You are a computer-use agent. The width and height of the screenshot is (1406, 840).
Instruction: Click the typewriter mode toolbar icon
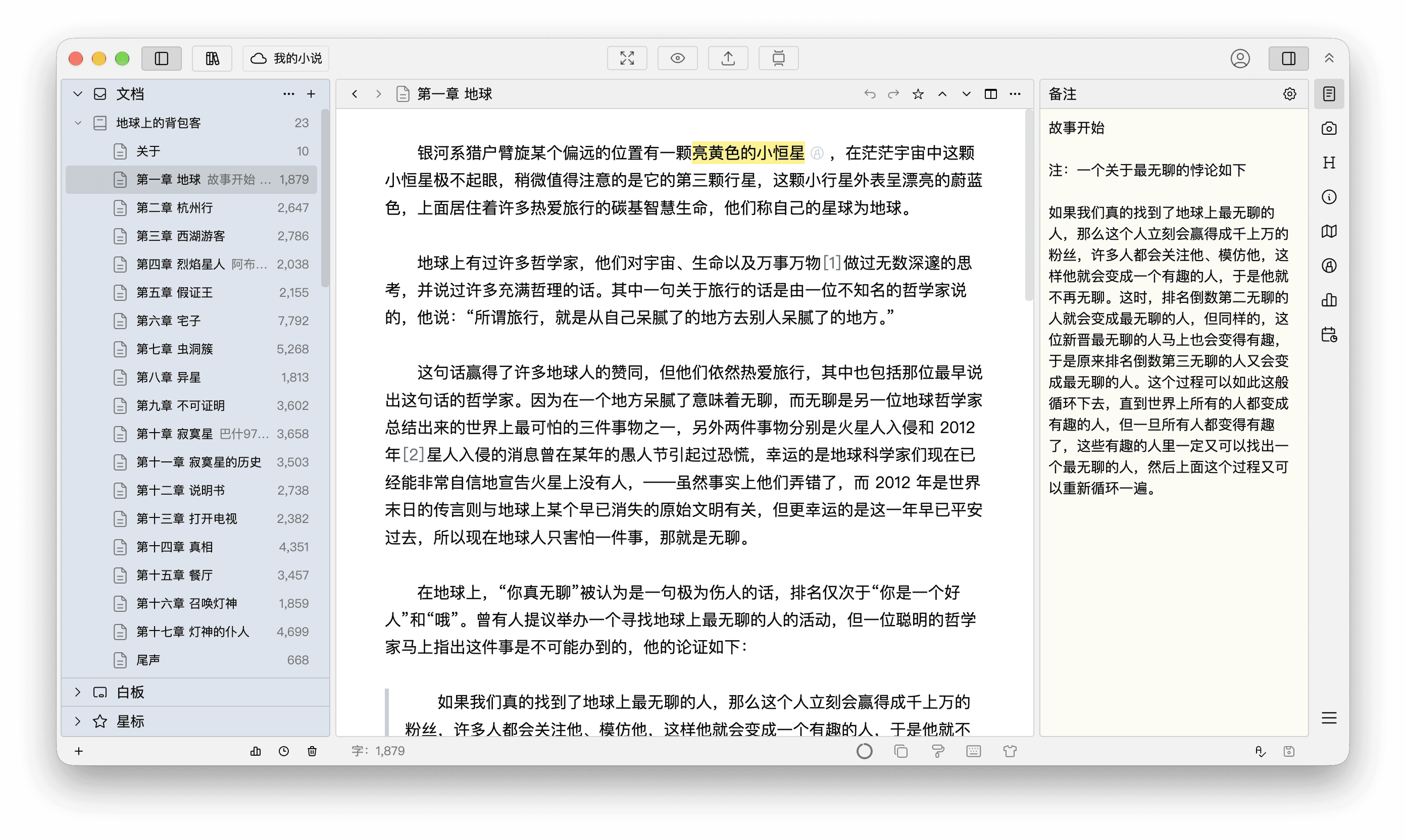click(x=779, y=58)
